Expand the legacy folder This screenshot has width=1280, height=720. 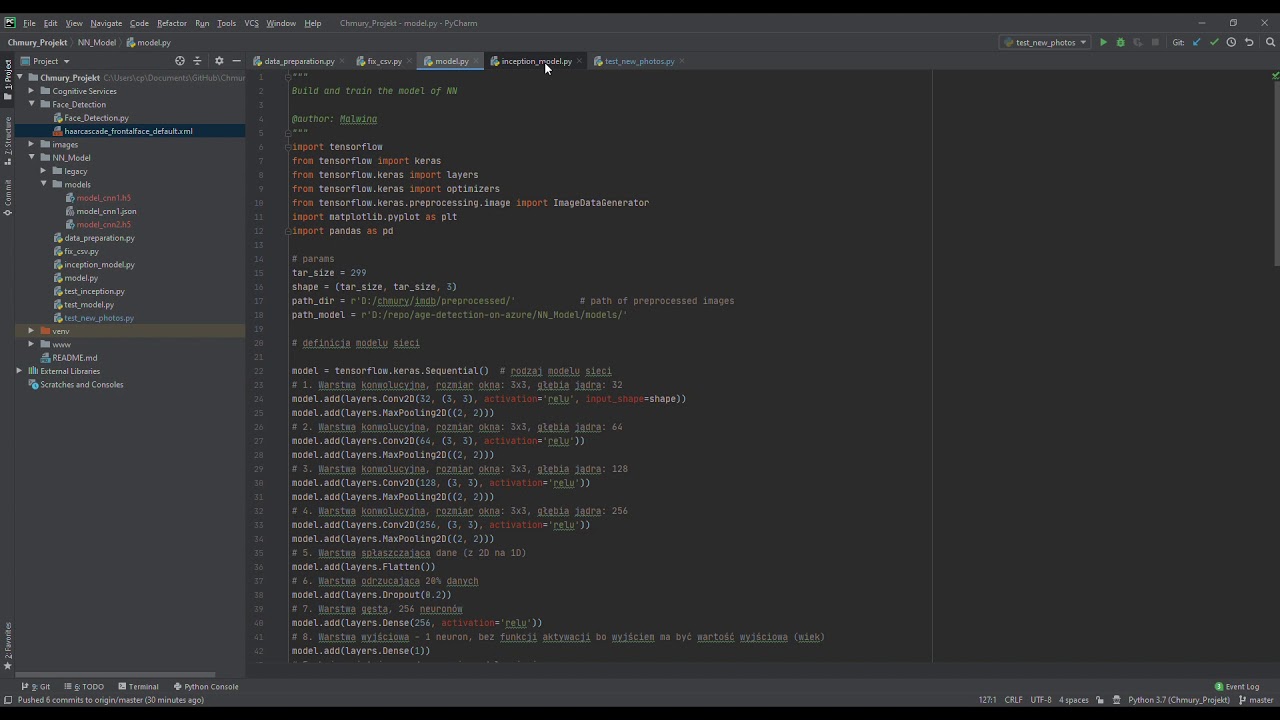(x=43, y=171)
